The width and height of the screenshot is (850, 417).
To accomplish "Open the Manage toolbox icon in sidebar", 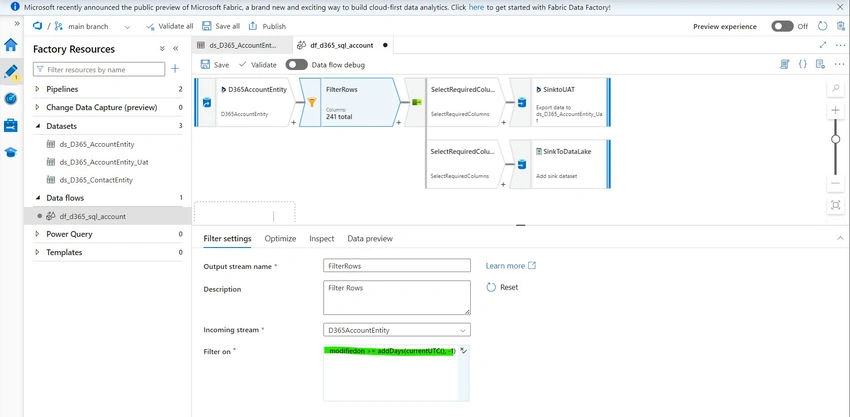I will 10,125.
